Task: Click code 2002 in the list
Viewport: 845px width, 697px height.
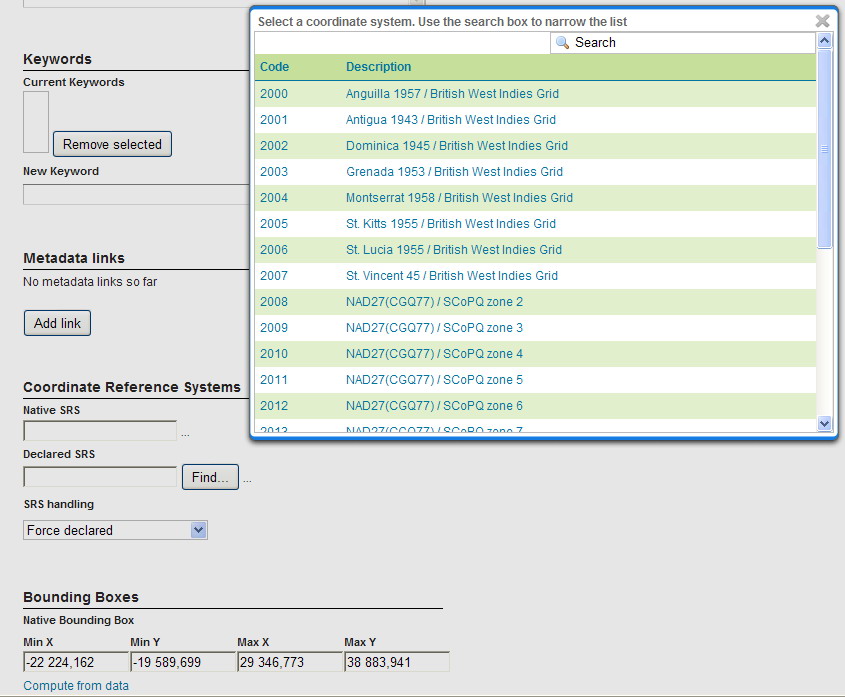Action: coord(274,146)
